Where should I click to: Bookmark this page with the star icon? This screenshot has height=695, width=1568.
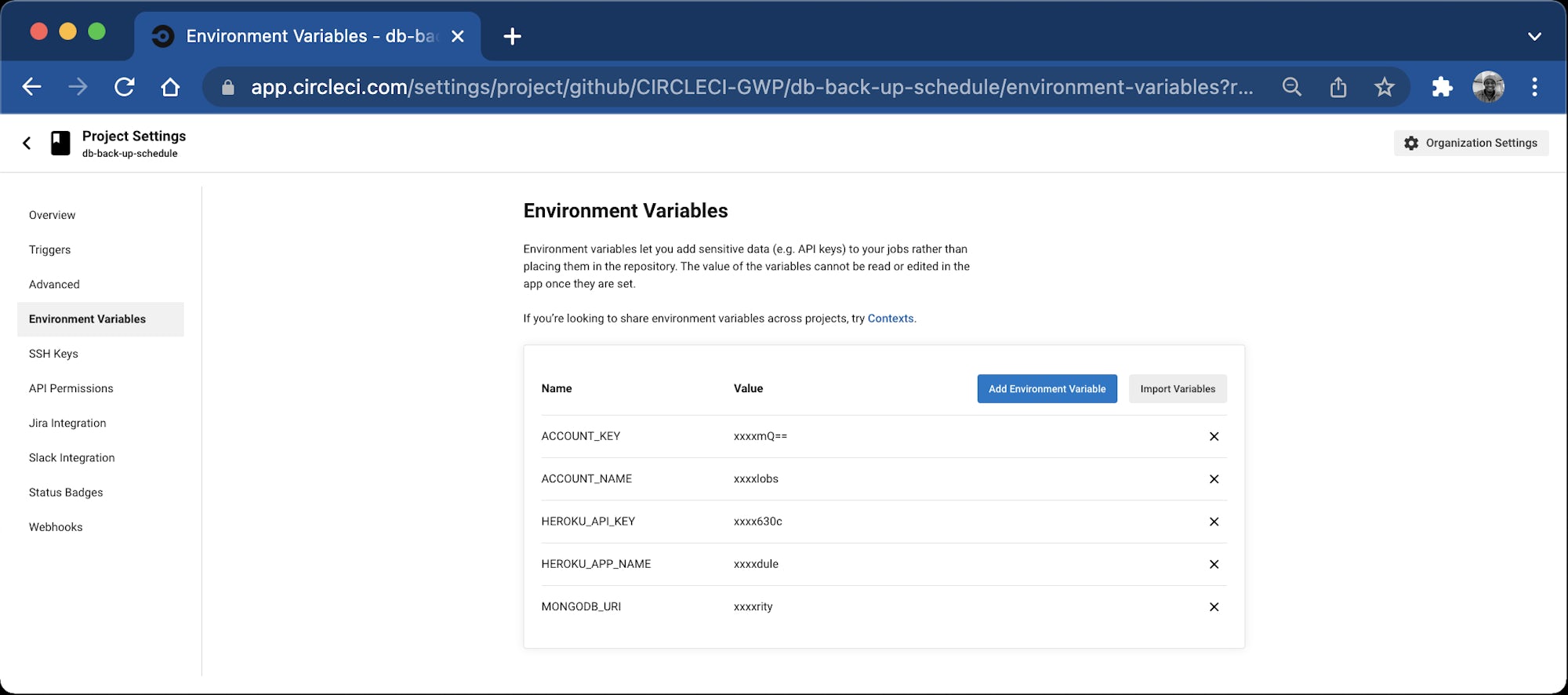1385,86
